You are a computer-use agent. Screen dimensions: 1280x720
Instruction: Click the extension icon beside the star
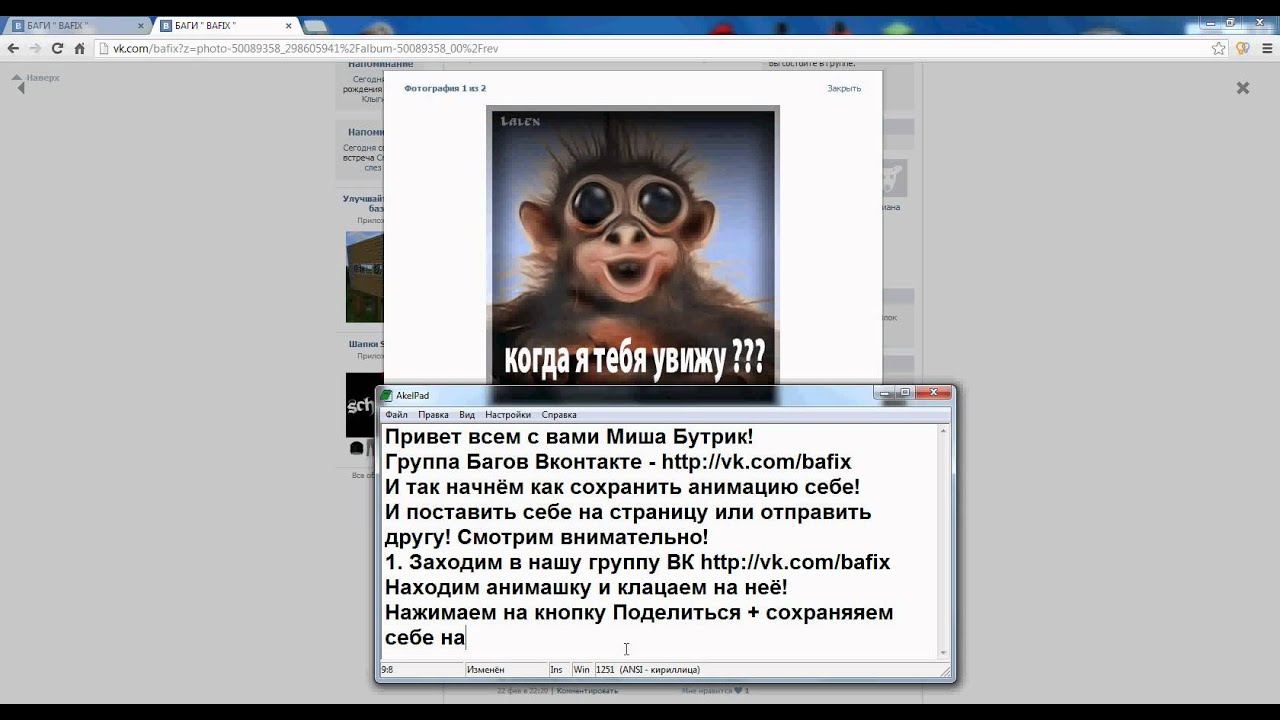[1243, 48]
